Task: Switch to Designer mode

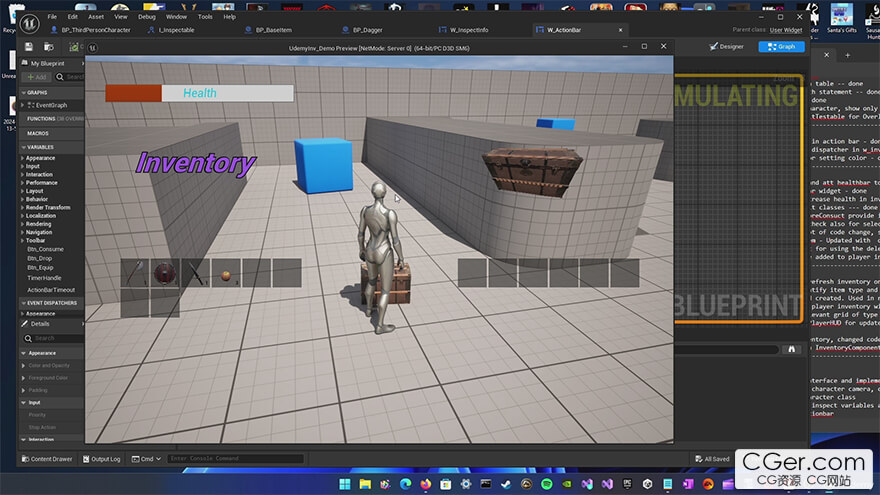Action: pyautogui.click(x=726, y=47)
